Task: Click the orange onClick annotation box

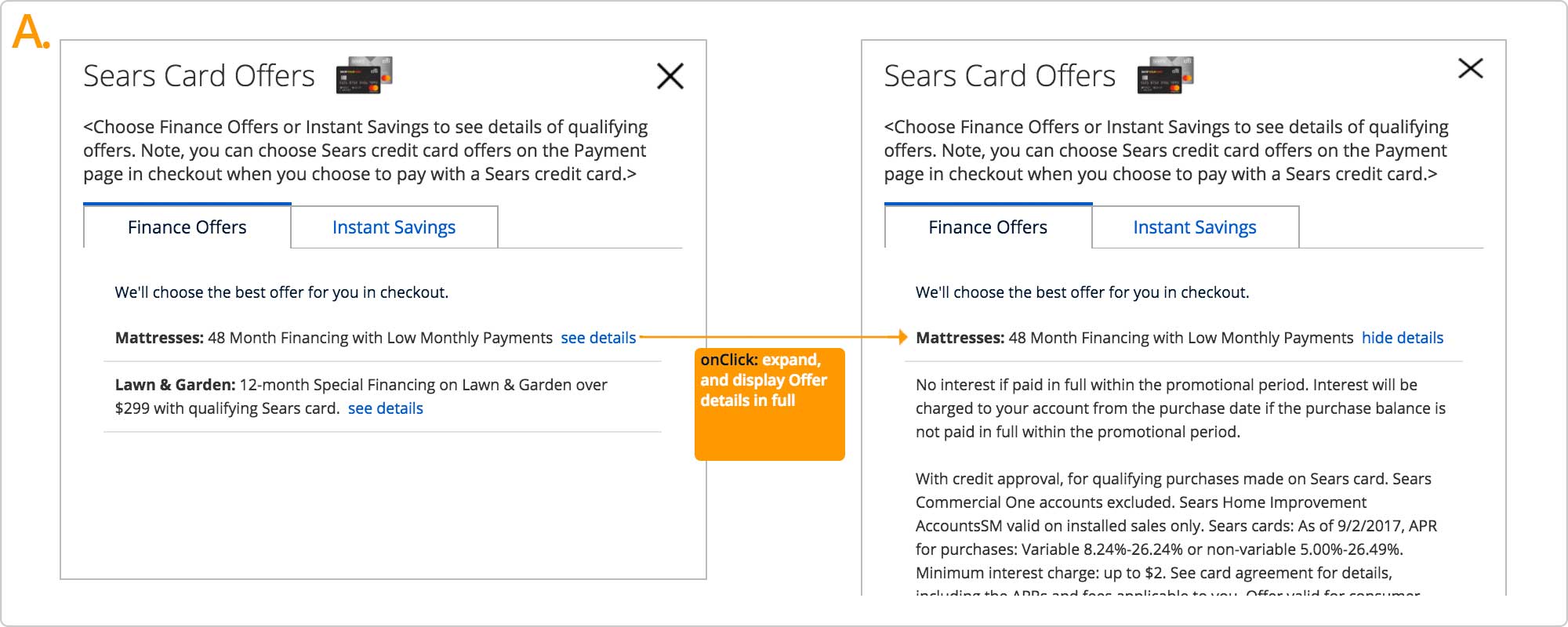Action: tap(770, 404)
